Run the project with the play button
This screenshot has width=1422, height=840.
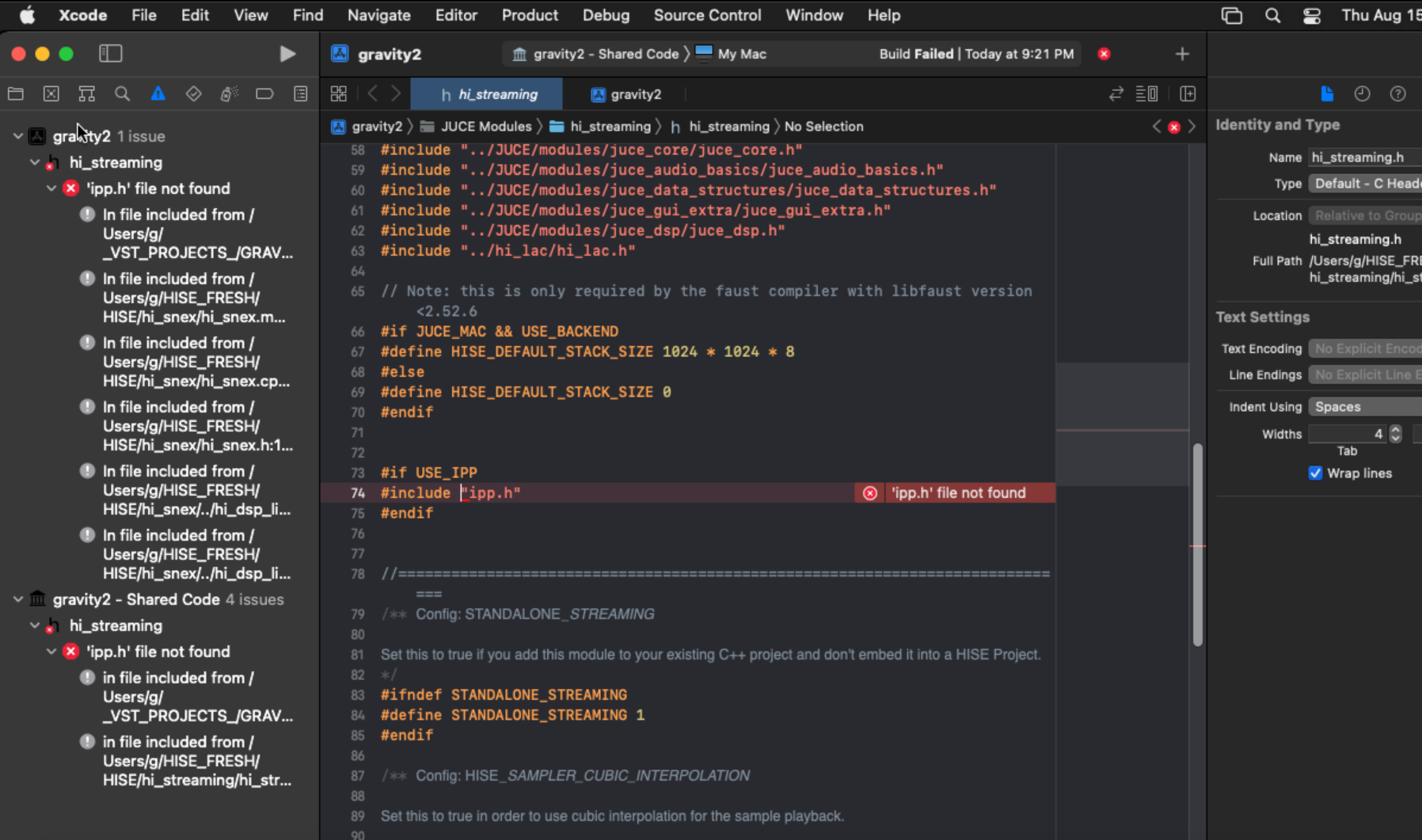(287, 54)
